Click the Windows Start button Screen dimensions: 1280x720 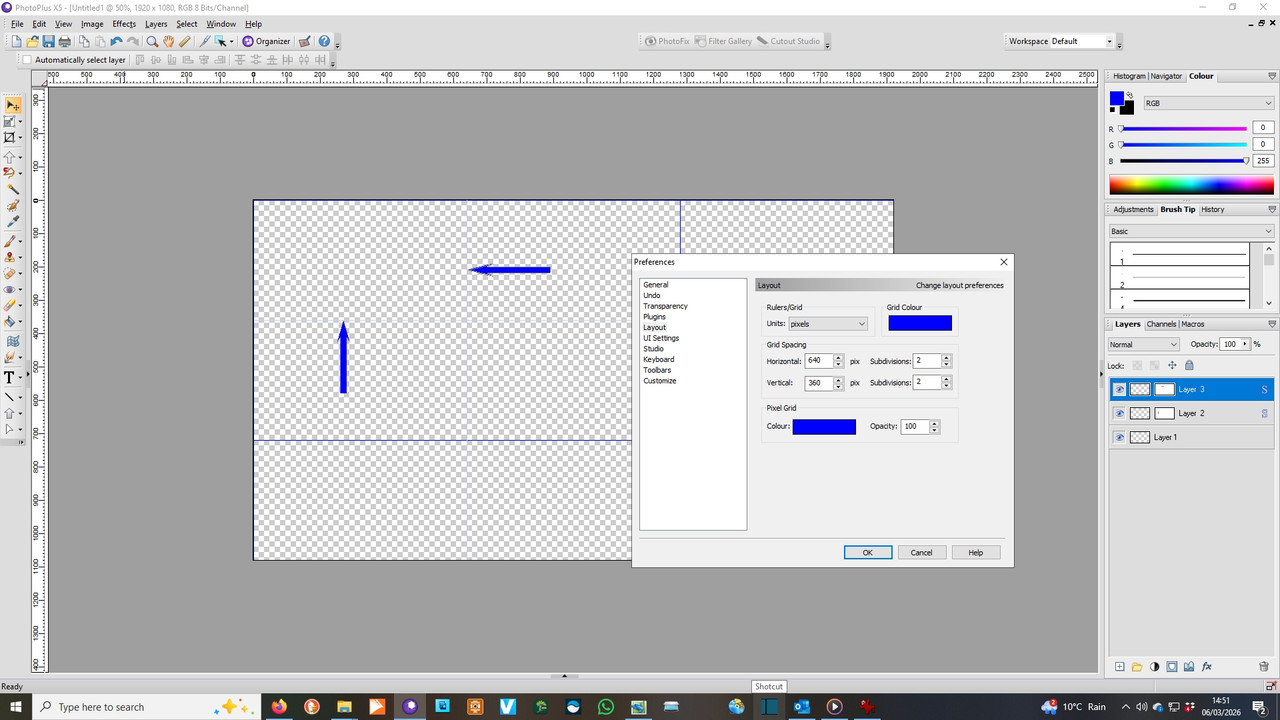[x=16, y=707]
